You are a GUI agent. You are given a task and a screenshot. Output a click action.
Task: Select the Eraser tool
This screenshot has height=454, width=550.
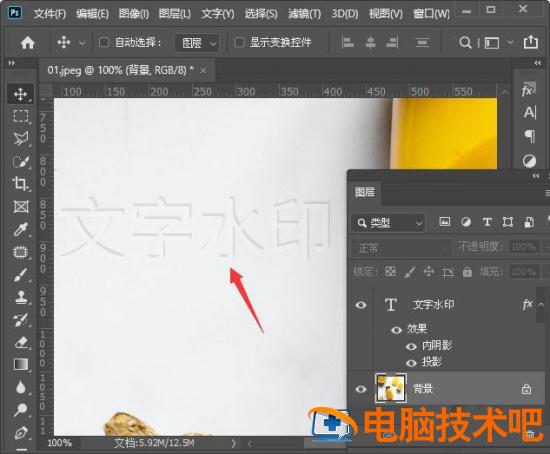[21, 342]
